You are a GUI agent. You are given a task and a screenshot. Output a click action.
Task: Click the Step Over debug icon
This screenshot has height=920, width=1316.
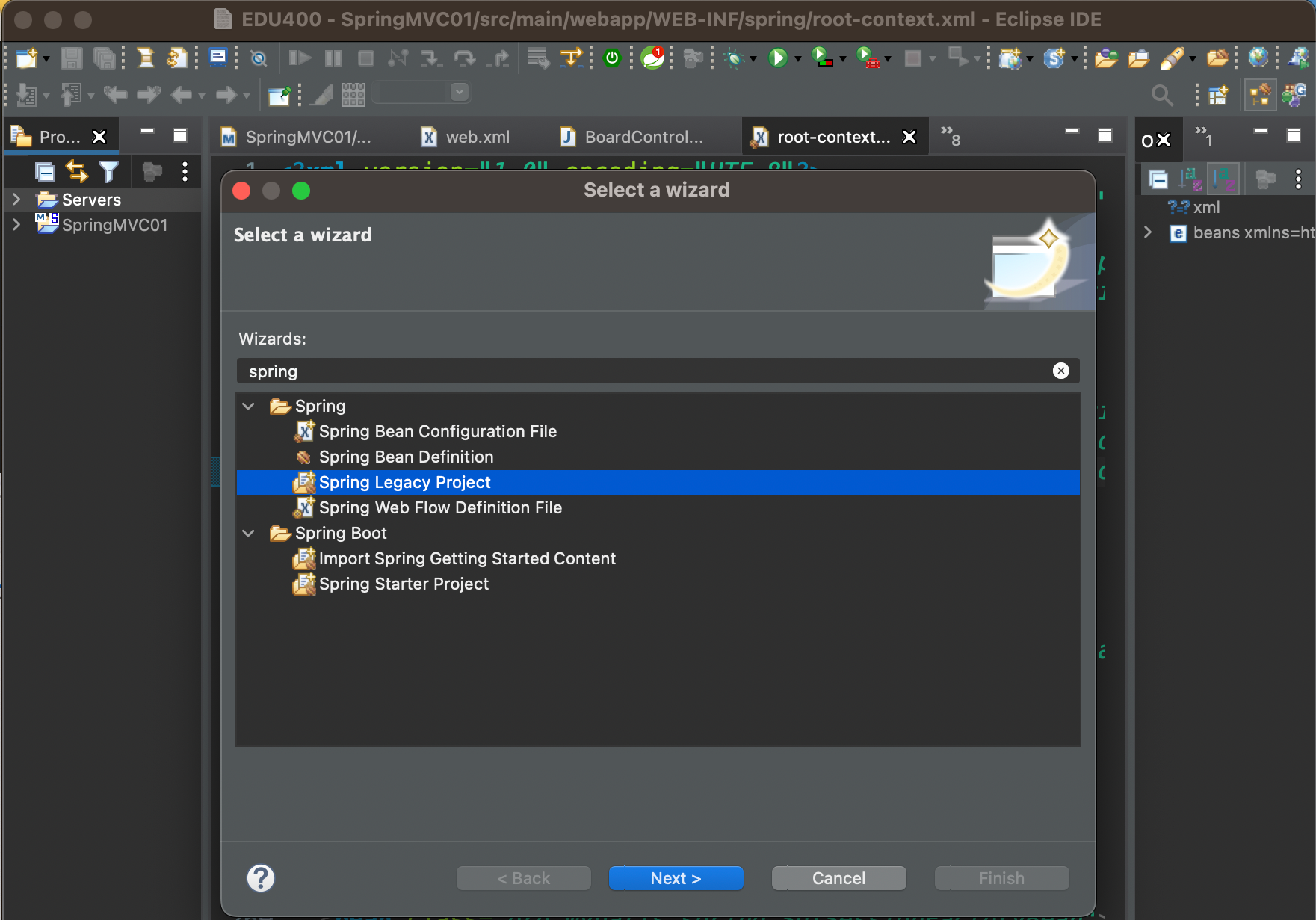tap(464, 58)
